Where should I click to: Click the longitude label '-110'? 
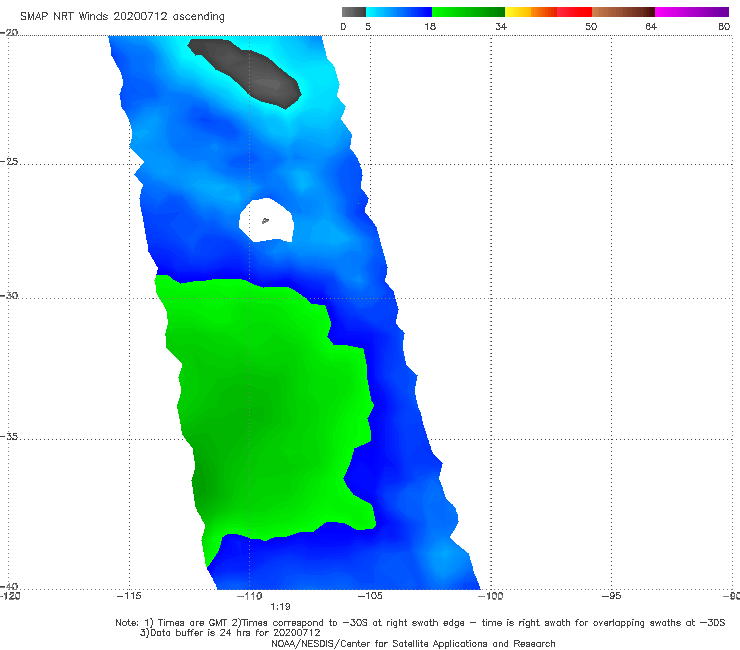pos(250,596)
